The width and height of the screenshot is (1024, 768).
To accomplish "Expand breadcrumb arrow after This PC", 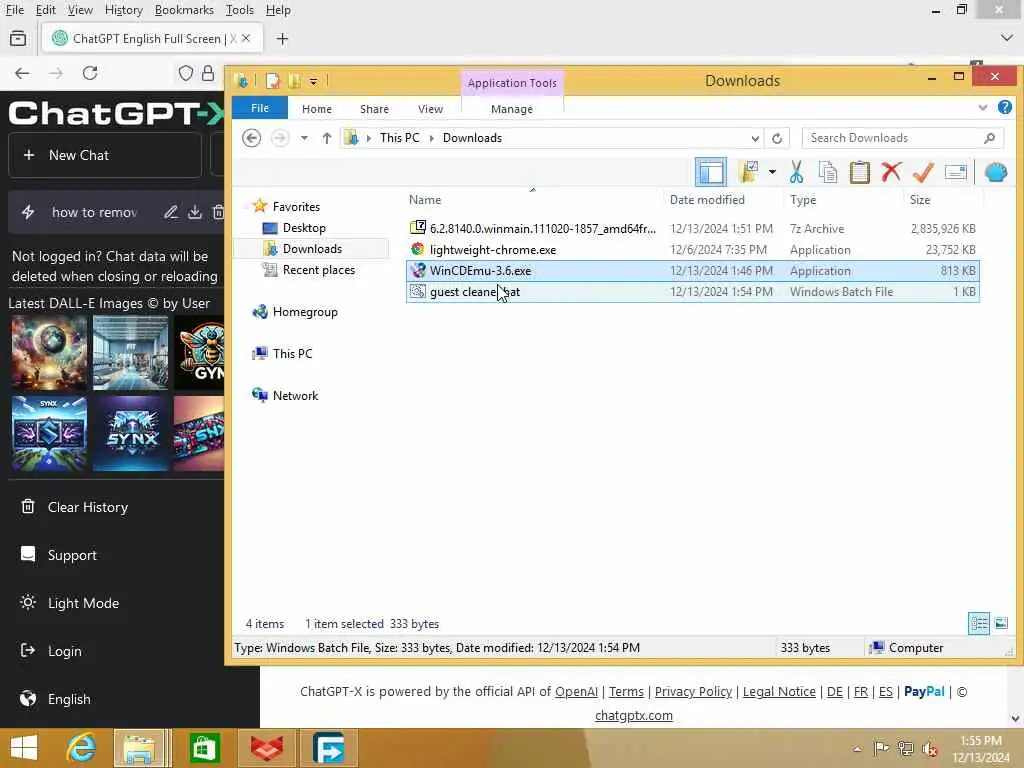I will click(x=431, y=138).
